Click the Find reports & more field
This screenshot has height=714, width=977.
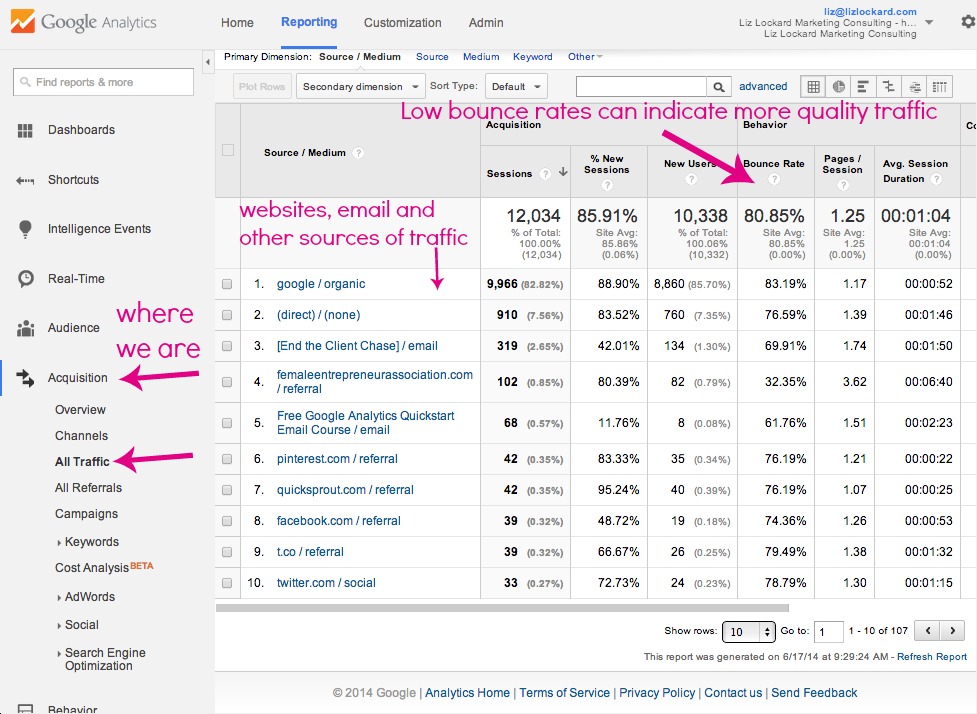103,82
